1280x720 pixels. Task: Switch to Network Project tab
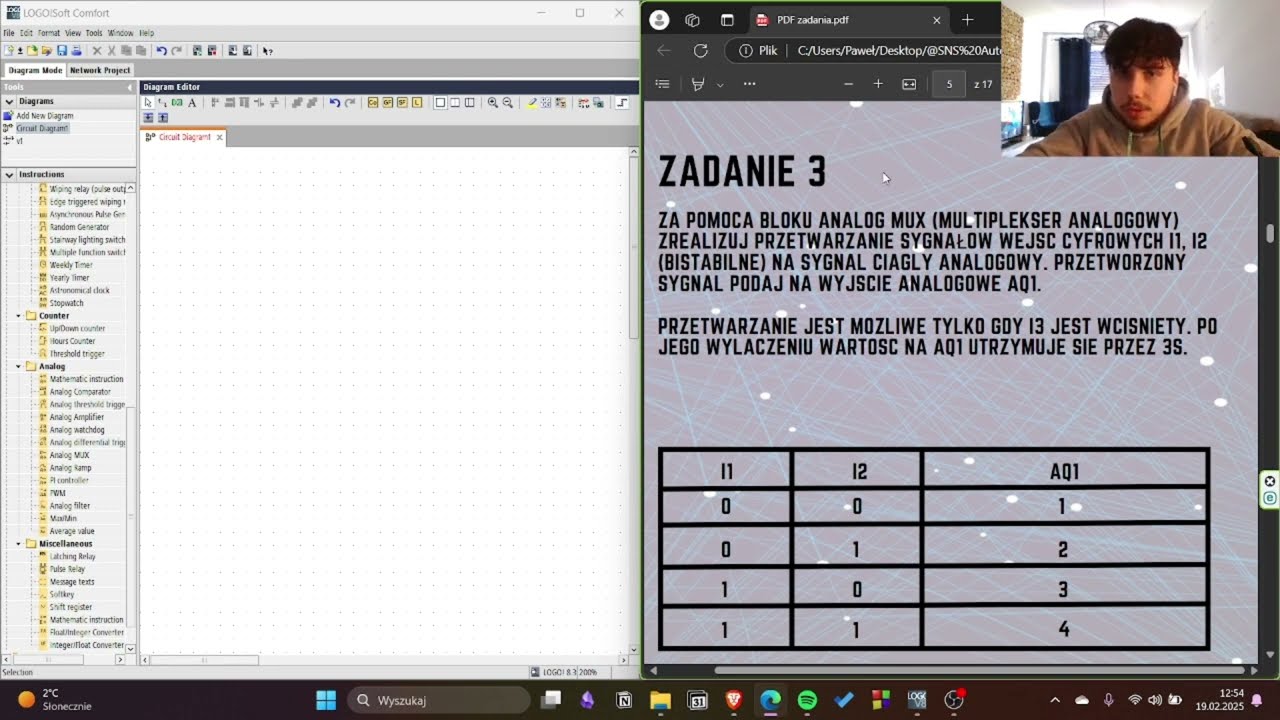click(100, 70)
